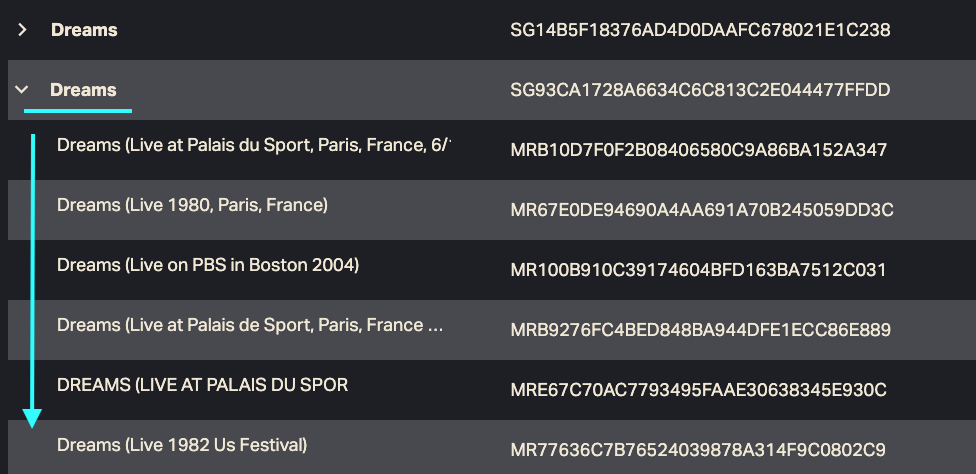Select the first Dreams song title
The width and height of the screenshot is (976, 474).
[84, 30]
